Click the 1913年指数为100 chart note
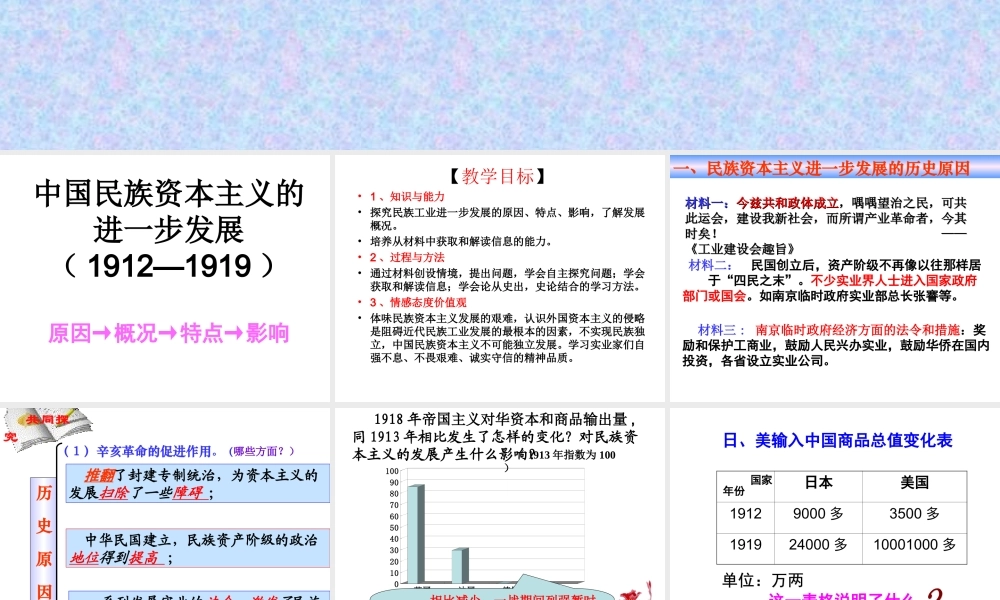Screen dimensions: 1000x600 pos(573,455)
